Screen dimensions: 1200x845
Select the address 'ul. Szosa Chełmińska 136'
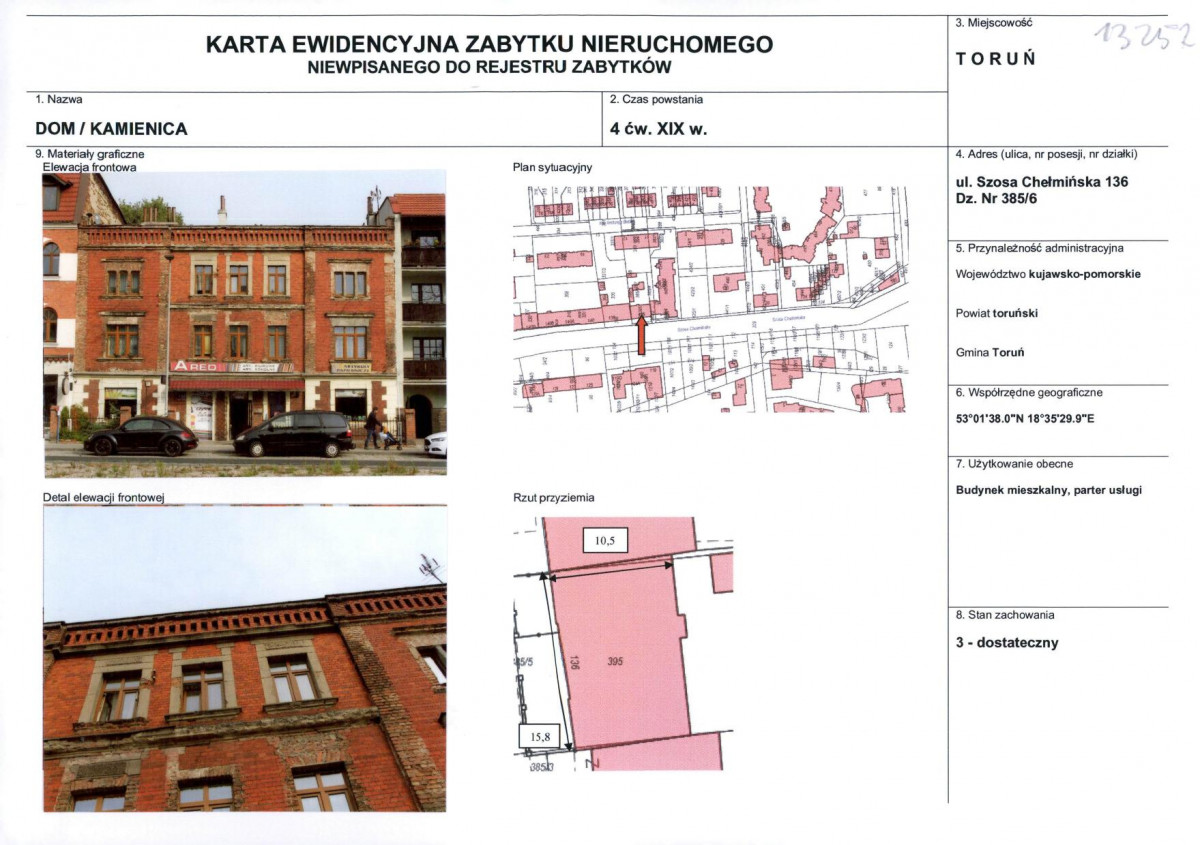pos(1042,182)
